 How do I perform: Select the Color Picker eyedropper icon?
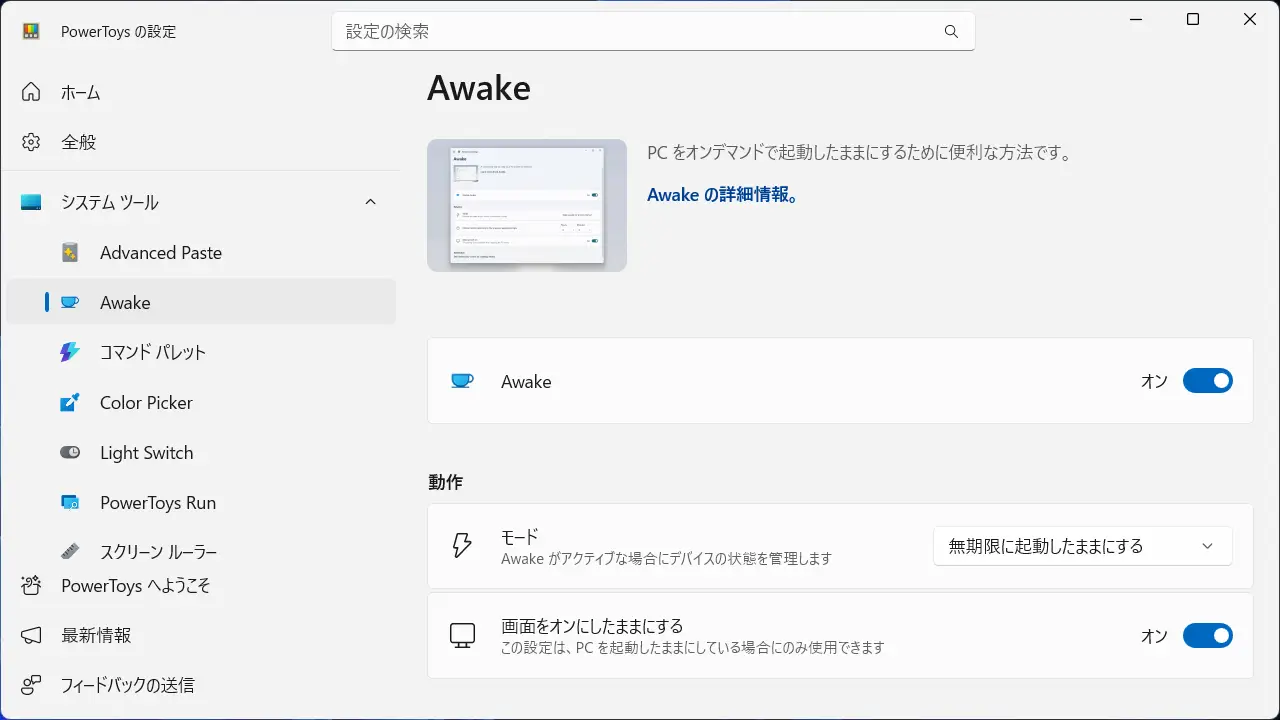[70, 402]
